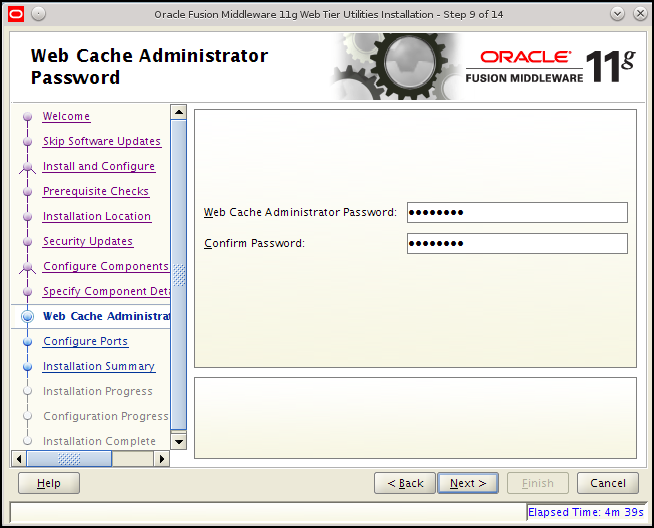Open Installation Summary step
654x528 pixels.
[x=99, y=367]
